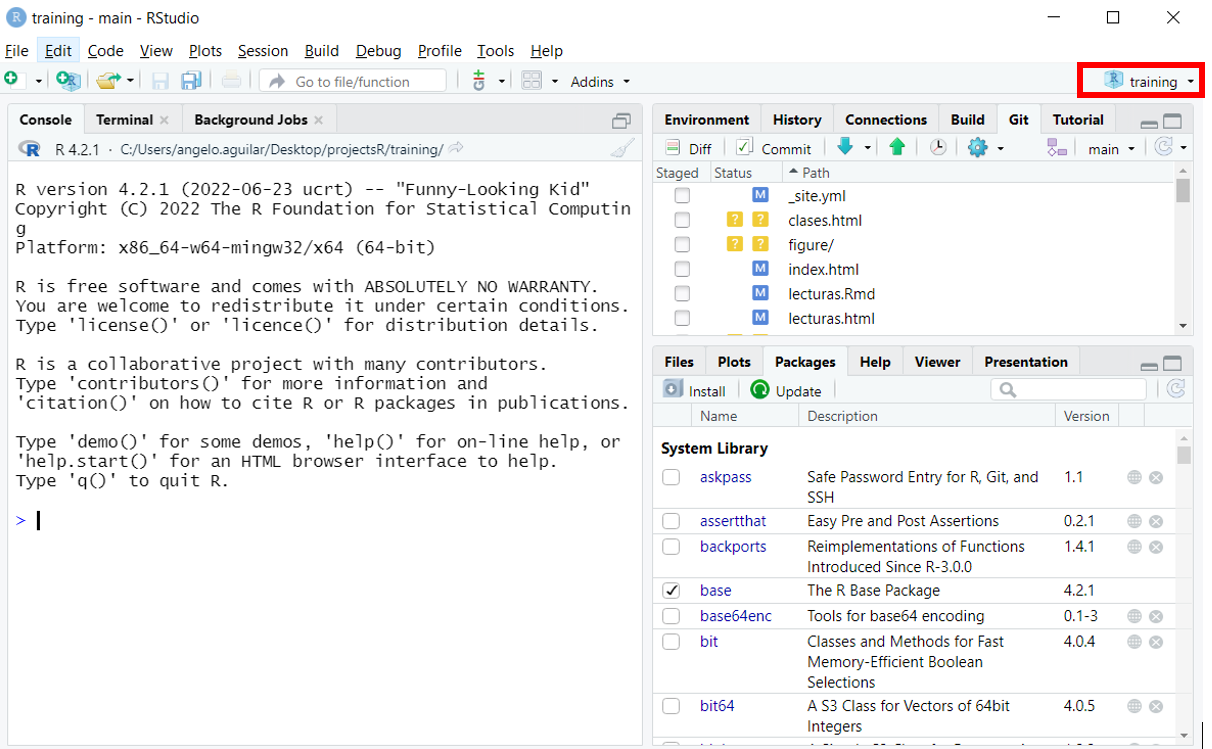Click the New File plus icon
The width and height of the screenshot is (1212, 749).
[12, 80]
